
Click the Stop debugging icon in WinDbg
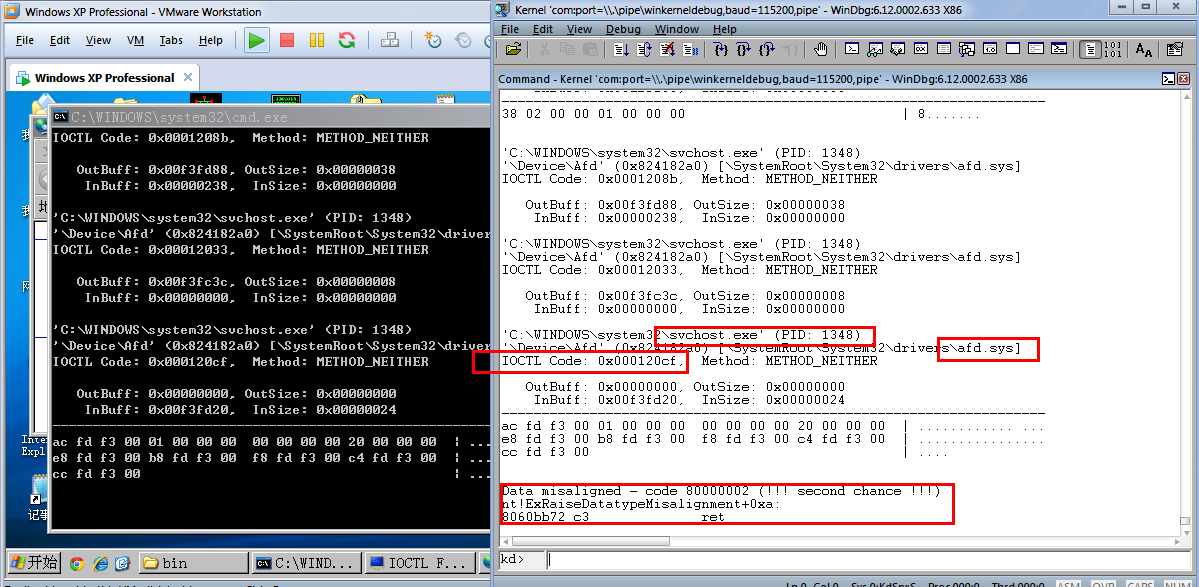[x=667, y=50]
